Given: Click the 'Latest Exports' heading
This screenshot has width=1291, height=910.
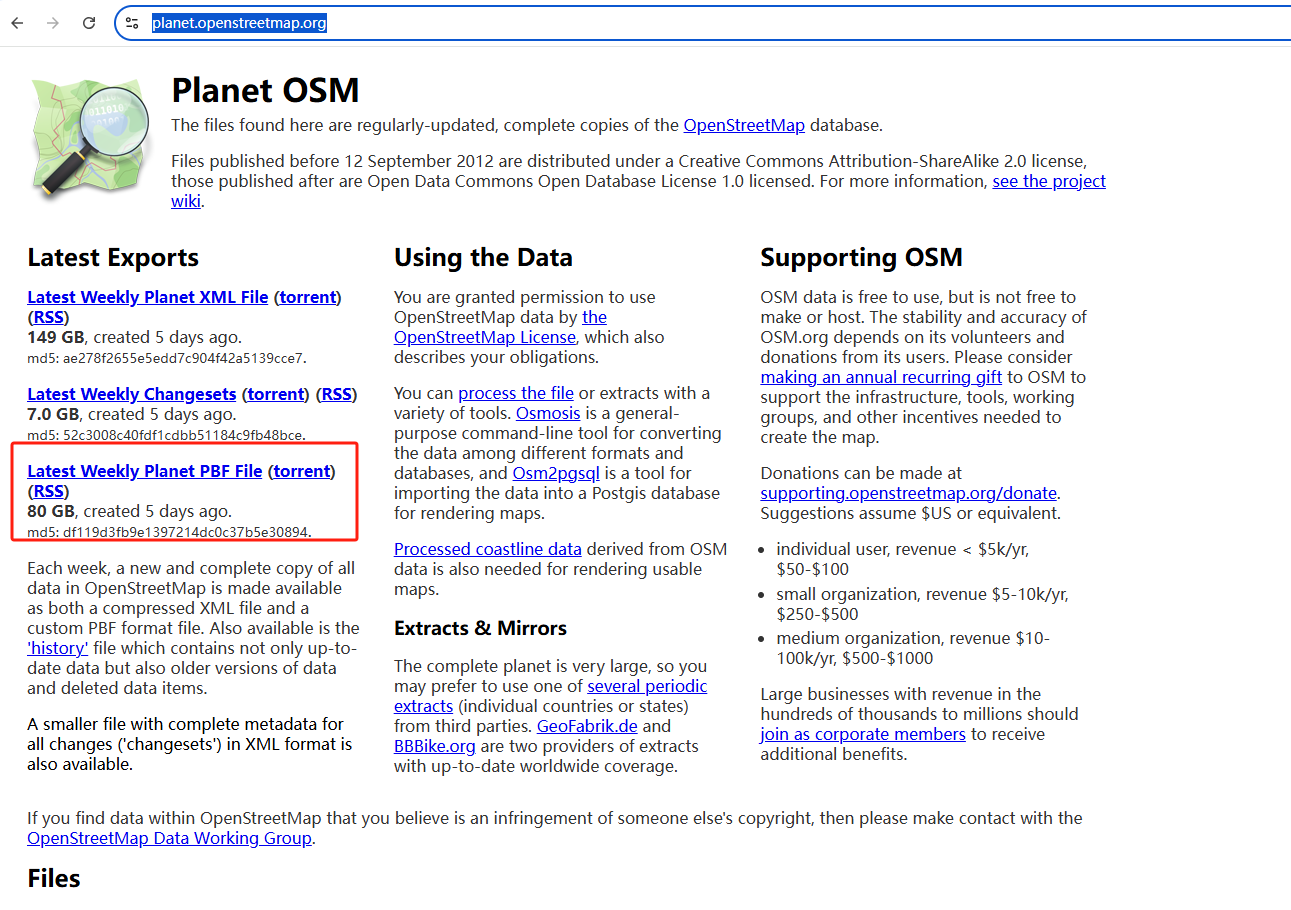Looking at the screenshot, I should (113, 257).
